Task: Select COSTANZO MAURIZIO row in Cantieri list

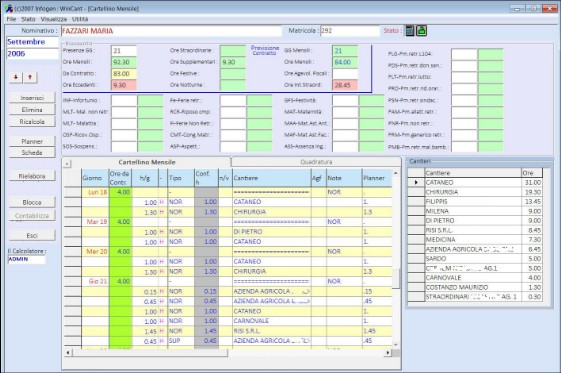Action: pos(475,287)
